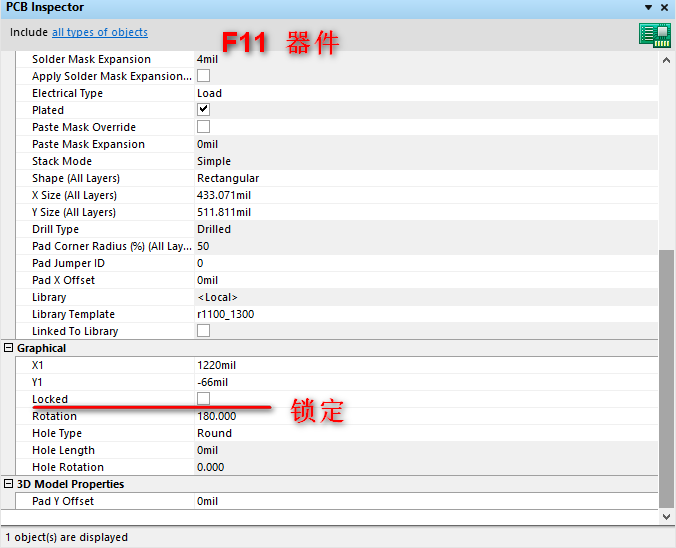Screen dimensions: 676x548
Task: Pin the PCB Inspector panel
Action: (650, 8)
